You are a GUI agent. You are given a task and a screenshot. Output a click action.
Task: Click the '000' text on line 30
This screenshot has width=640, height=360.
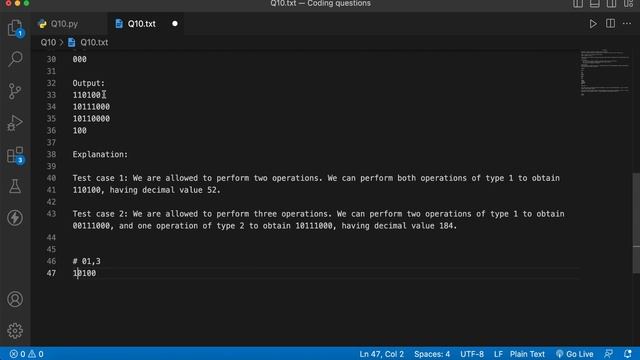(80, 59)
